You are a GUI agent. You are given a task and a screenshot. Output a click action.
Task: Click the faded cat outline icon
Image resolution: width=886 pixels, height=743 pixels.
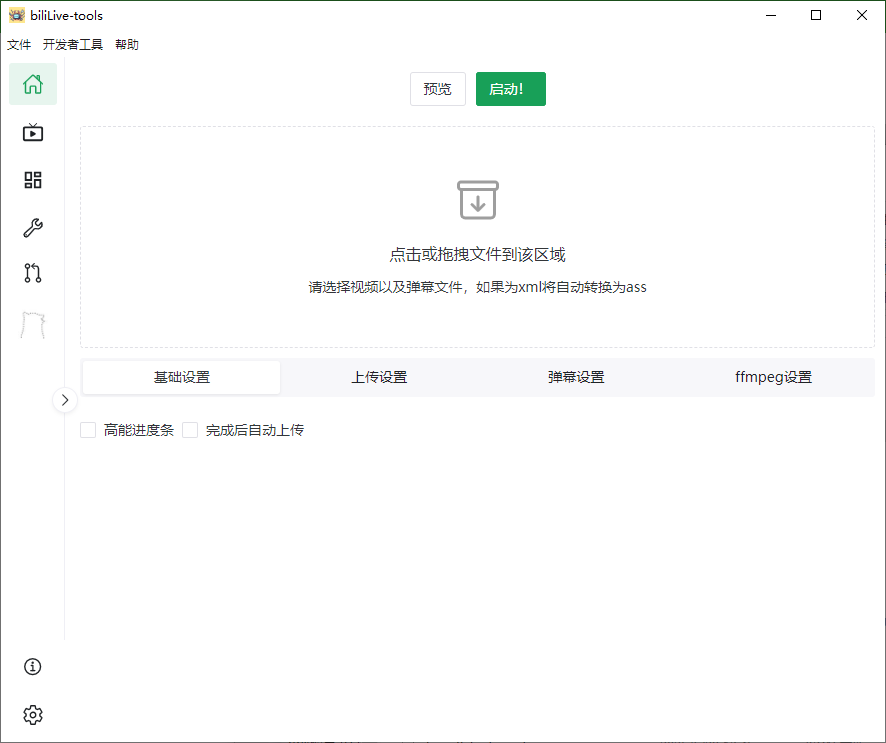(x=33, y=325)
